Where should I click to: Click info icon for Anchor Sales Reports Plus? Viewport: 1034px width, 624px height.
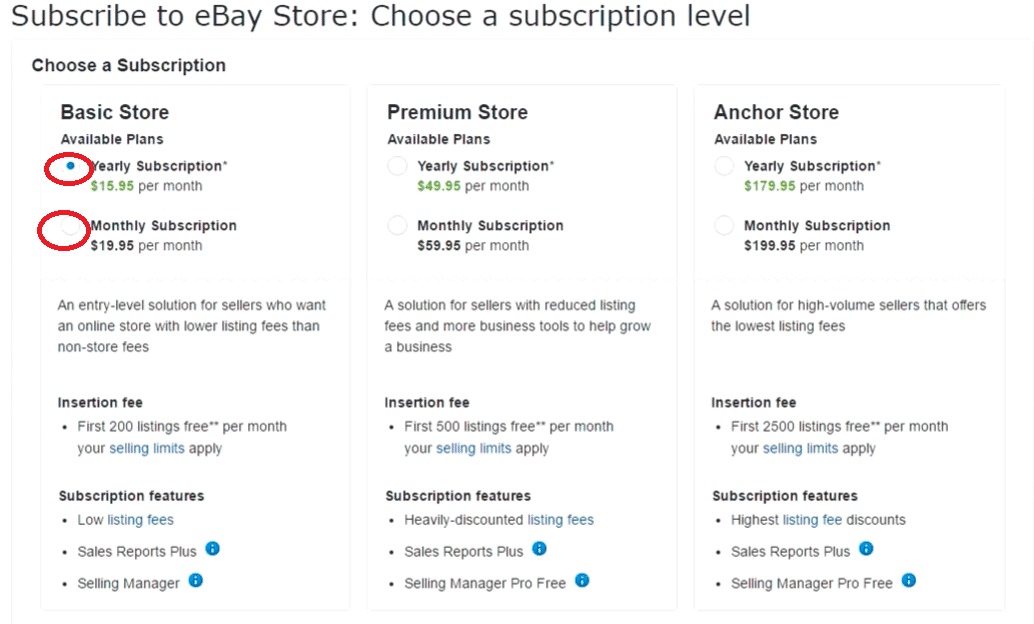tap(867, 549)
